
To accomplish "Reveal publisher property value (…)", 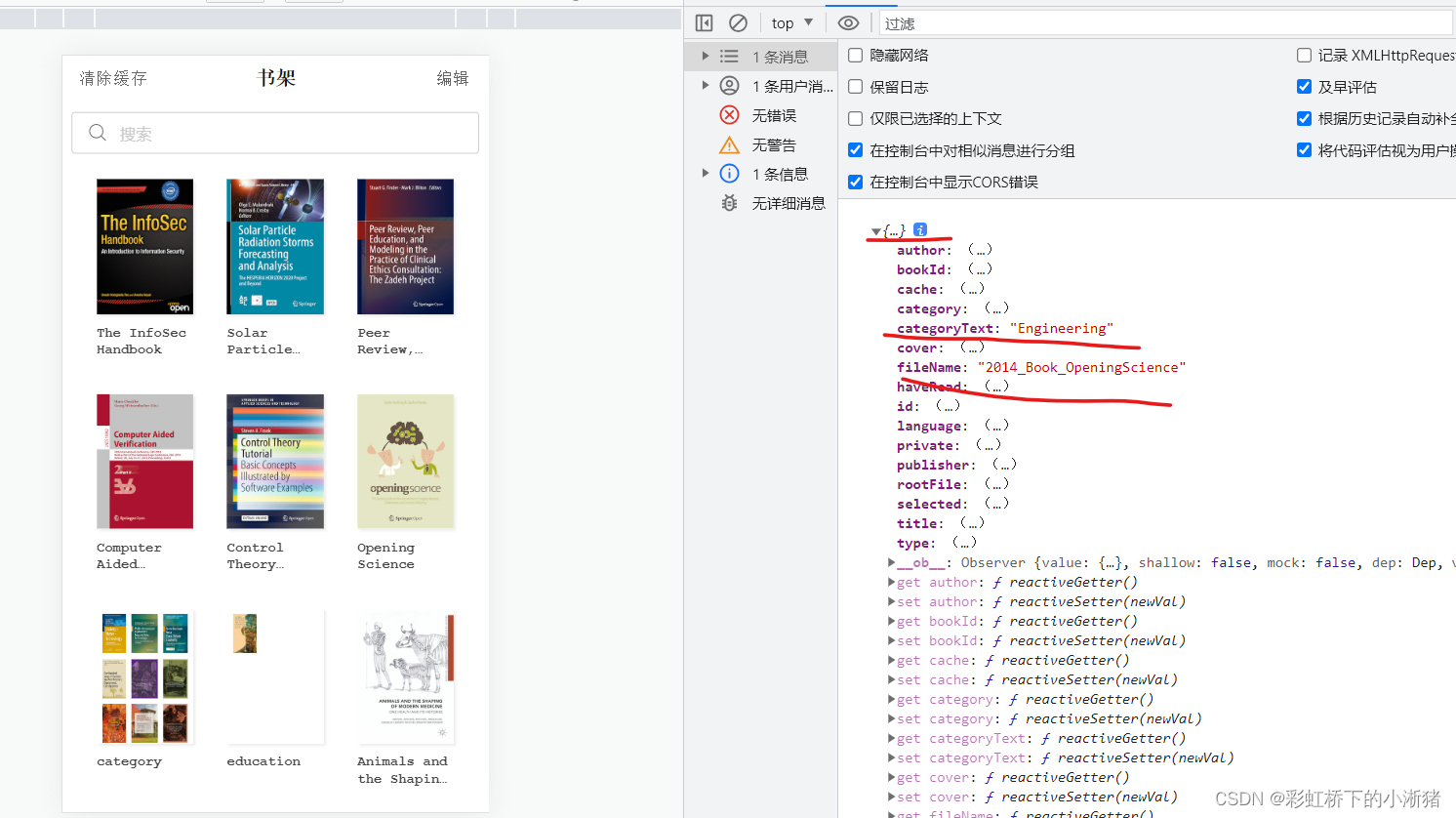I will 1004,465.
